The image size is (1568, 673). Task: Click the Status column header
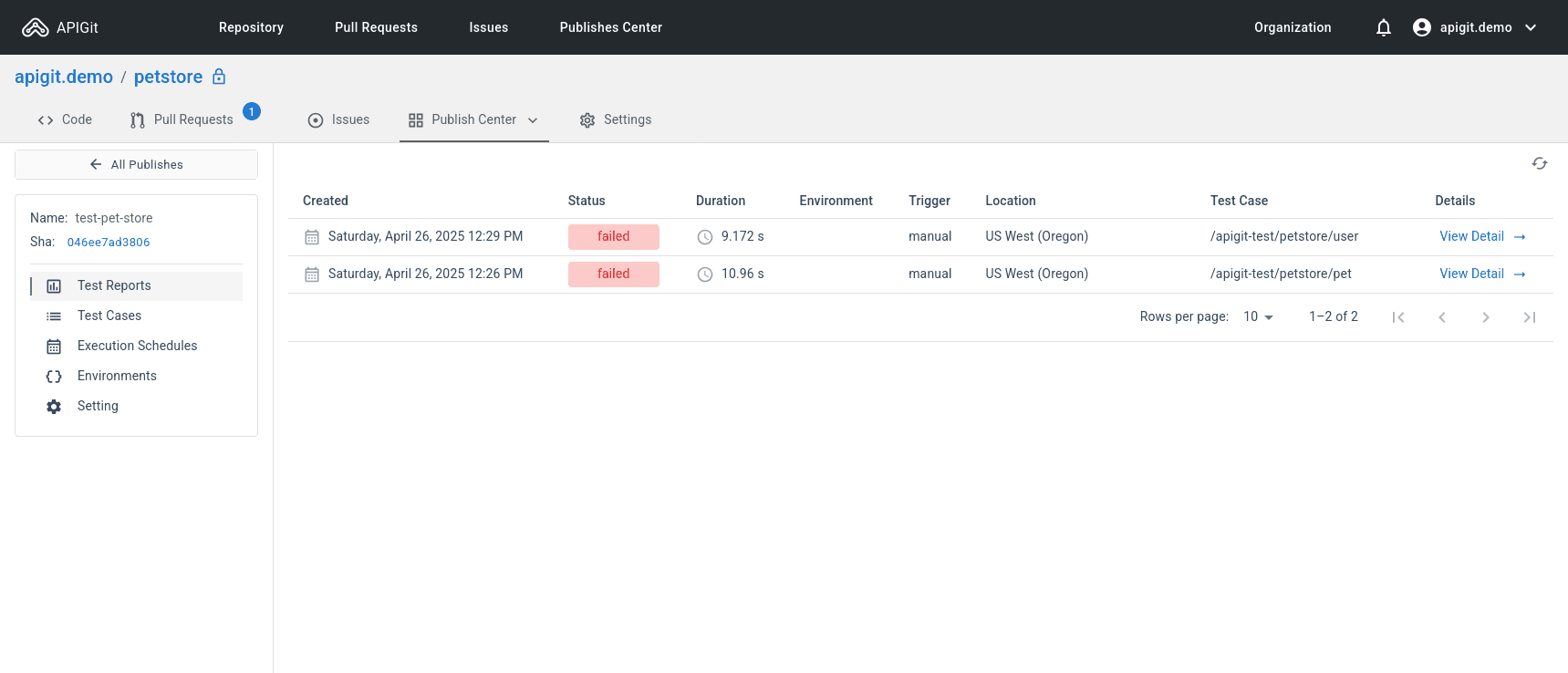(x=587, y=201)
